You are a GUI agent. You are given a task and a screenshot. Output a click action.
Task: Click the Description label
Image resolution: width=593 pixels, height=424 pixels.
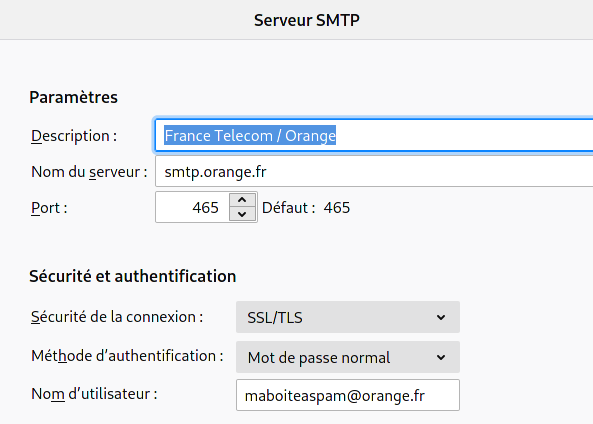pyautogui.click(x=74, y=136)
